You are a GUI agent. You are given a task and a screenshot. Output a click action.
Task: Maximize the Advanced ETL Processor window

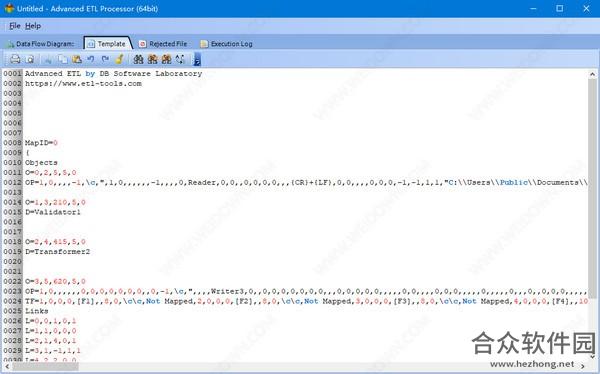pos(559,8)
